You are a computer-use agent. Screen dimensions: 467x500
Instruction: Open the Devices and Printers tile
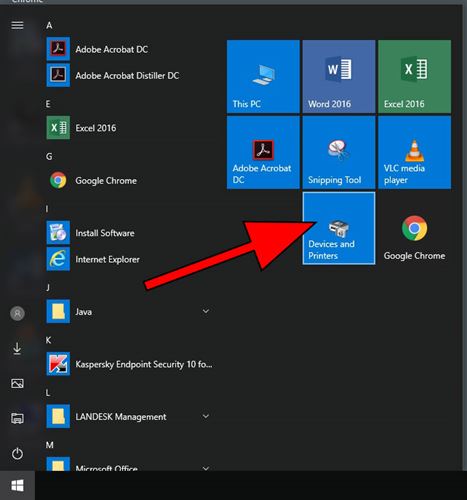[x=339, y=228]
